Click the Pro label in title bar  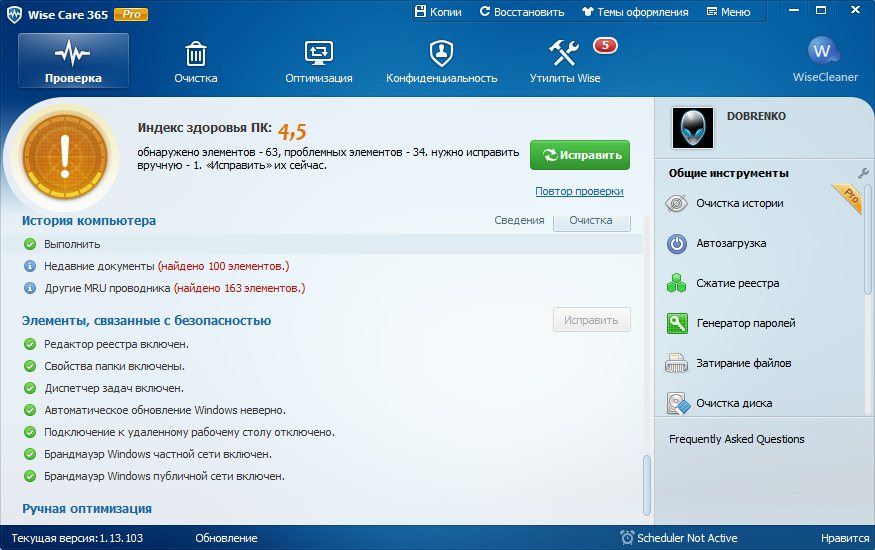pyautogui.click(x=131, y=15)
